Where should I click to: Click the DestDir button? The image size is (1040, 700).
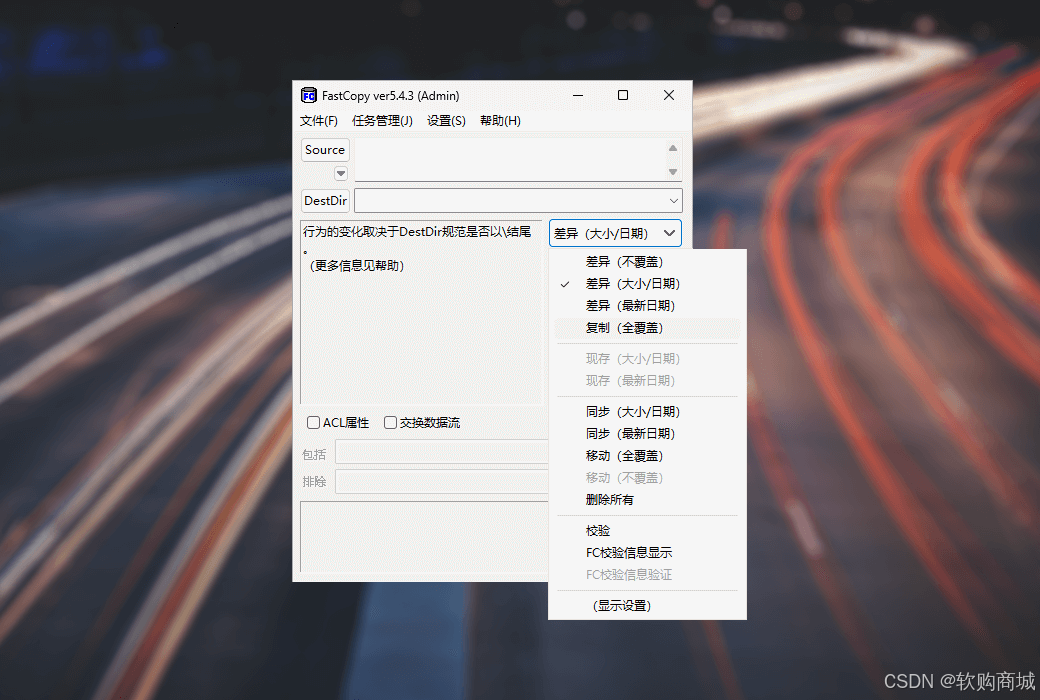click(x=324, y=200)
